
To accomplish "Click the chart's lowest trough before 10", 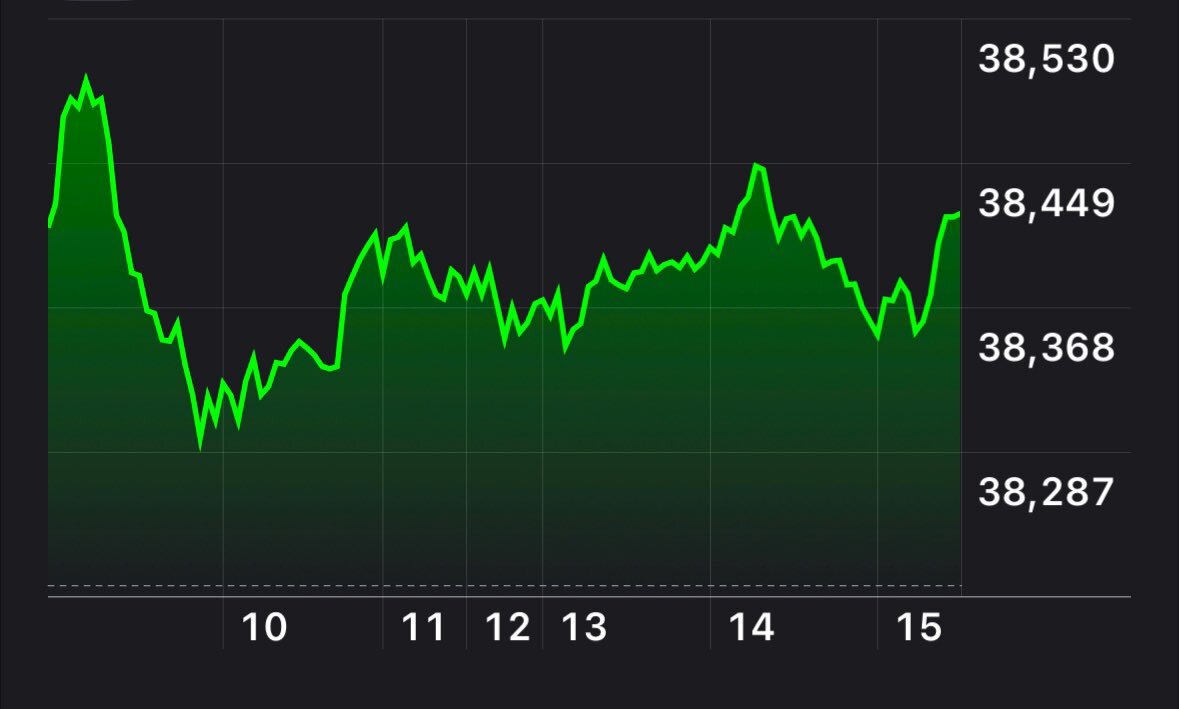I will click(200, 445).
